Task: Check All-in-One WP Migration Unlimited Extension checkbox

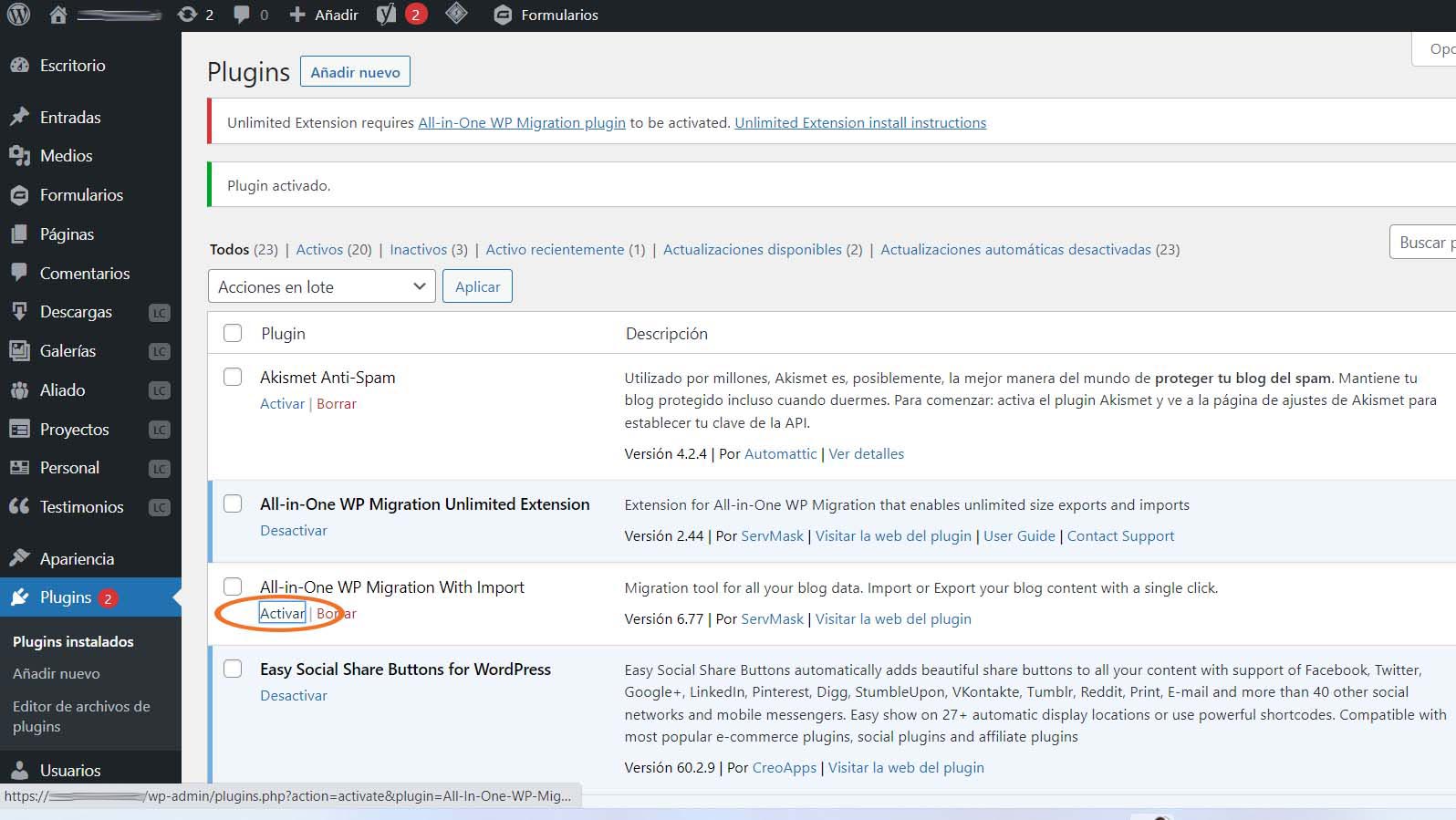Action: 233,503
